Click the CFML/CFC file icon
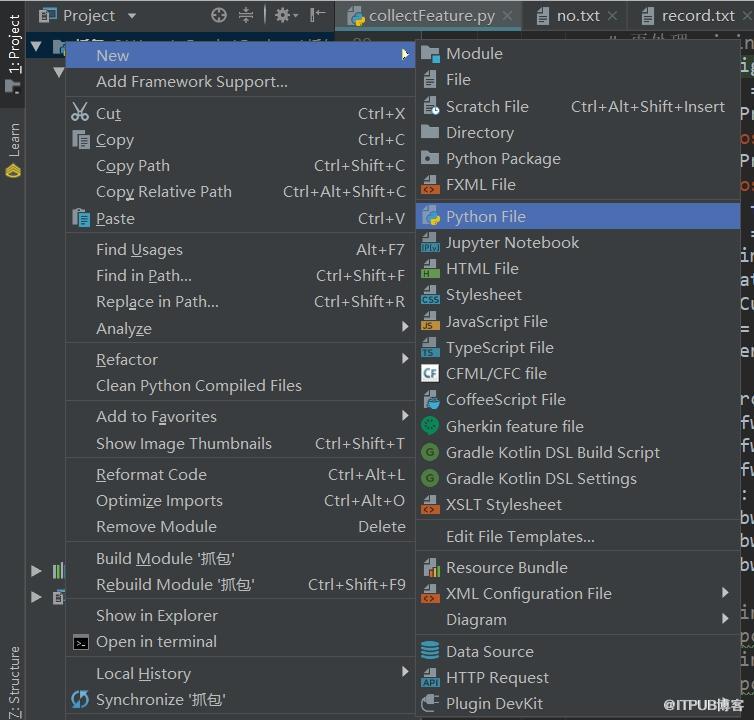Screen dimensions: 754x720 (x=430, y=373)
